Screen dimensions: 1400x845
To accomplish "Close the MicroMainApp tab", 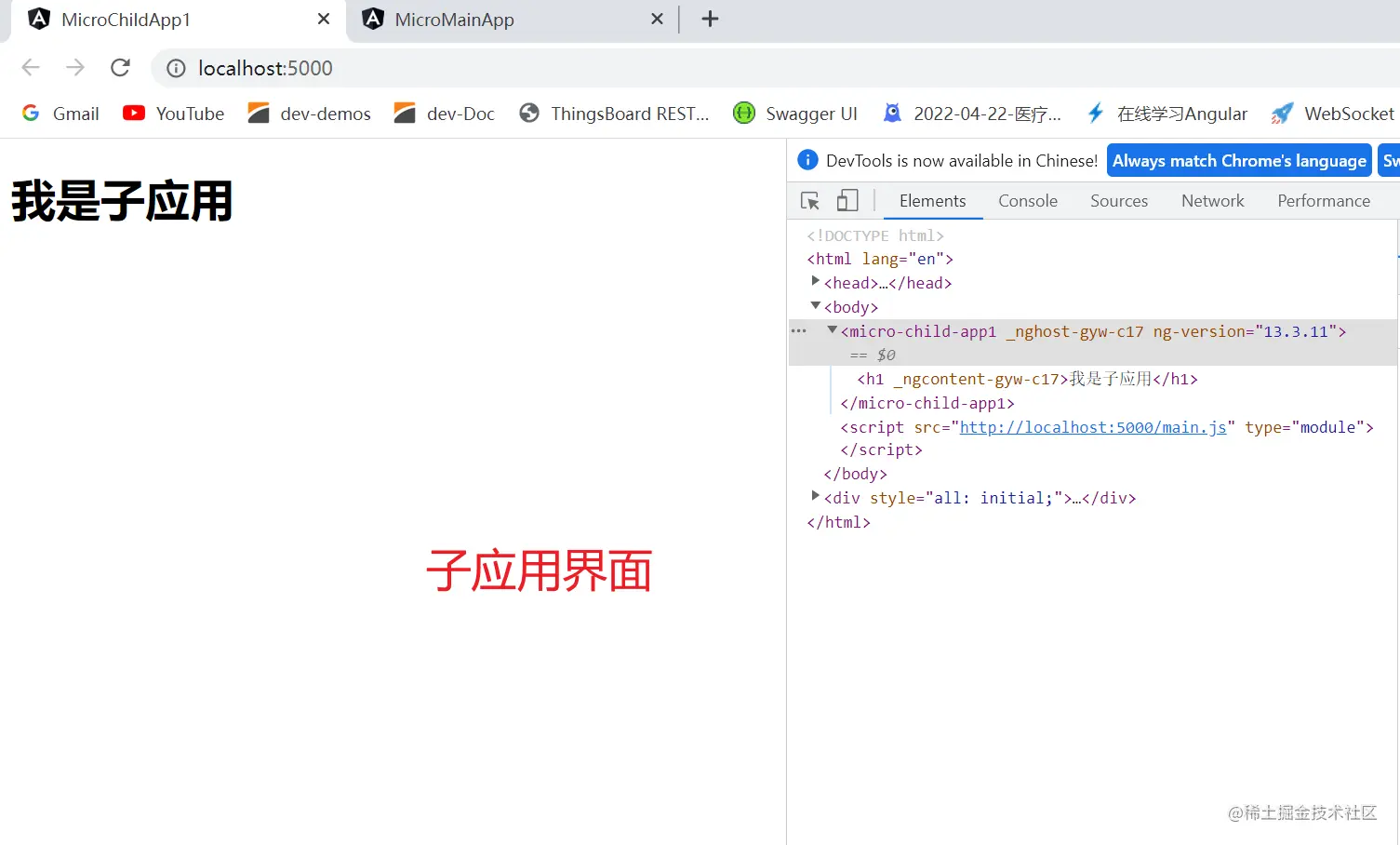I will (x=657, y=19).
